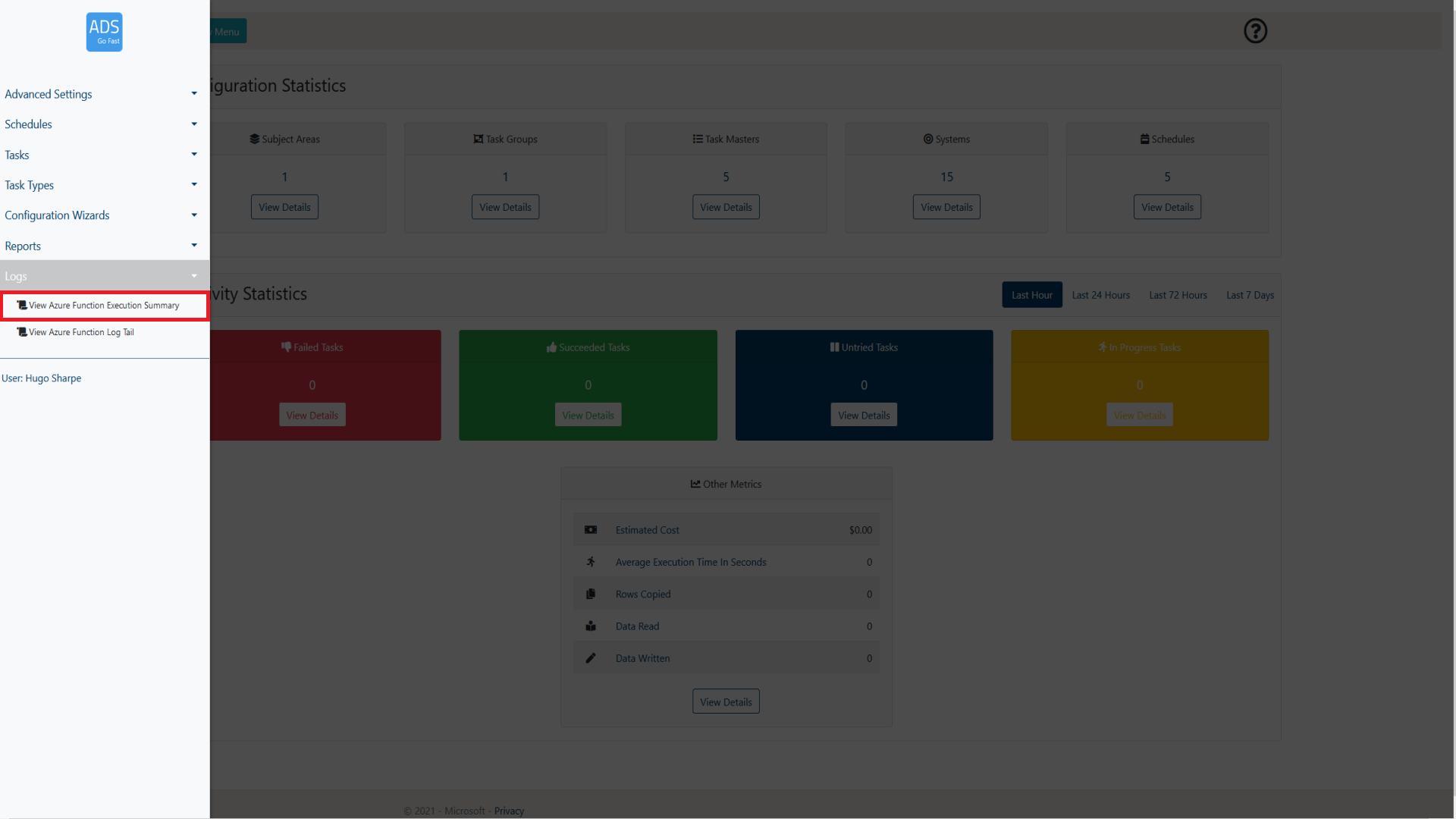Expand the Configuration Wizards section
Image resolution: width=1456 pixels, height=819 pixels.
[x=100, y=215]
